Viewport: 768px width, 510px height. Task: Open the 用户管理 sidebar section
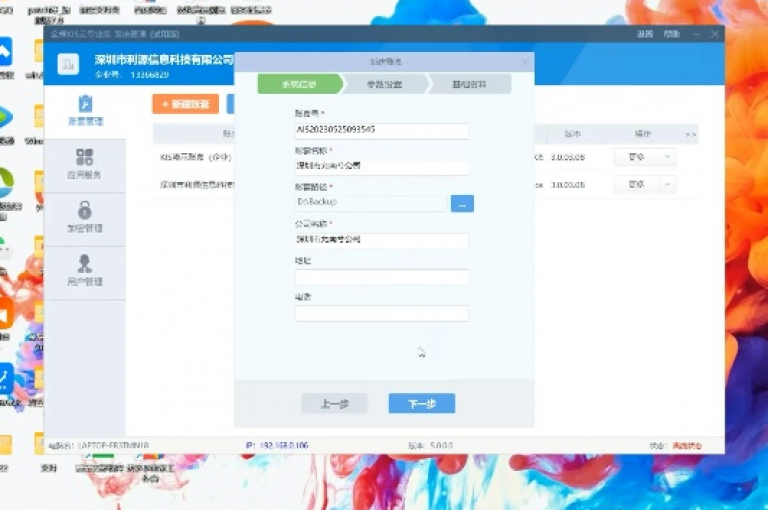(85, 272)
